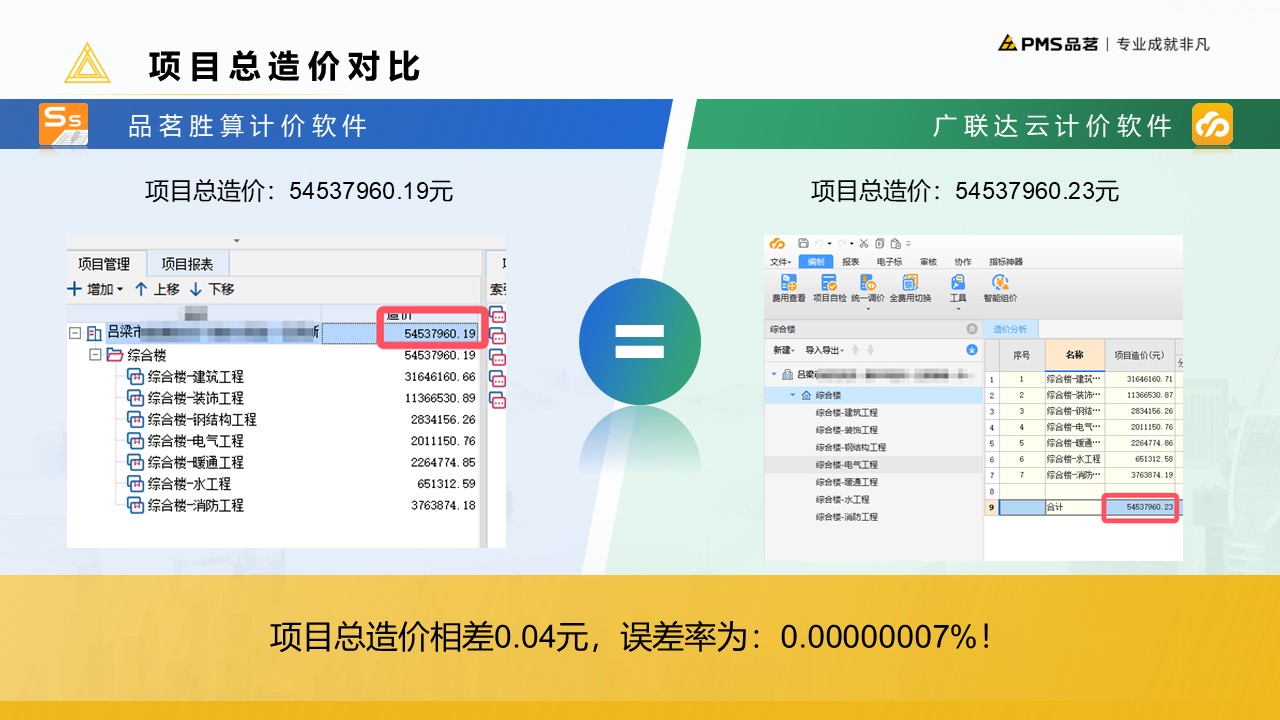Viewport: 1280px width, 720px height.
Task: Click the icon beside 综合楼-建筑工程 in the 胜算 tree
Action: click(135, 377)
